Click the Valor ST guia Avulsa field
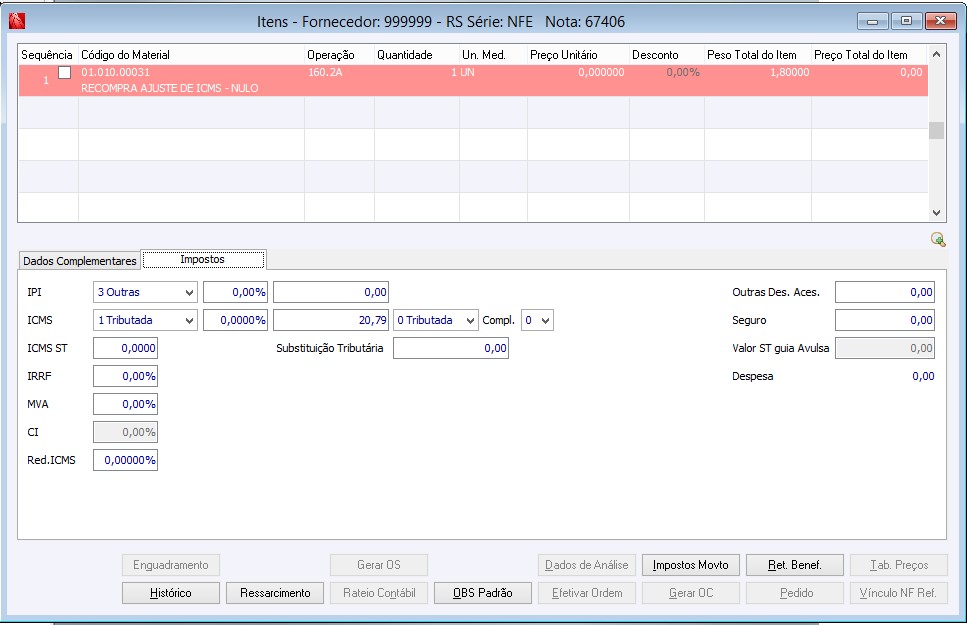Viewport: 967px width, 626px height. 885,348
